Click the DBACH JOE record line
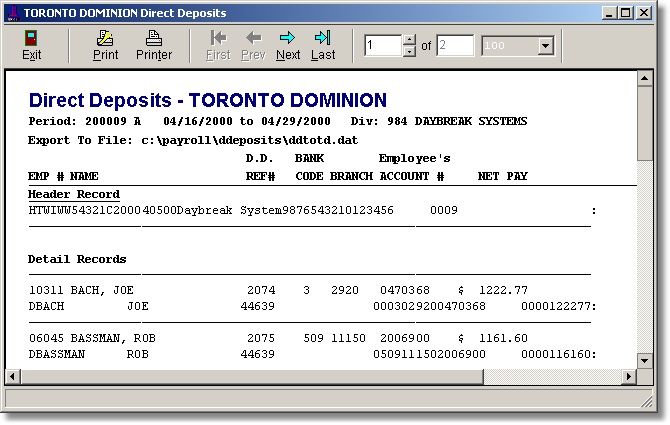The height and width of the screenshot is (425, 670). click(x=312, y=306)
